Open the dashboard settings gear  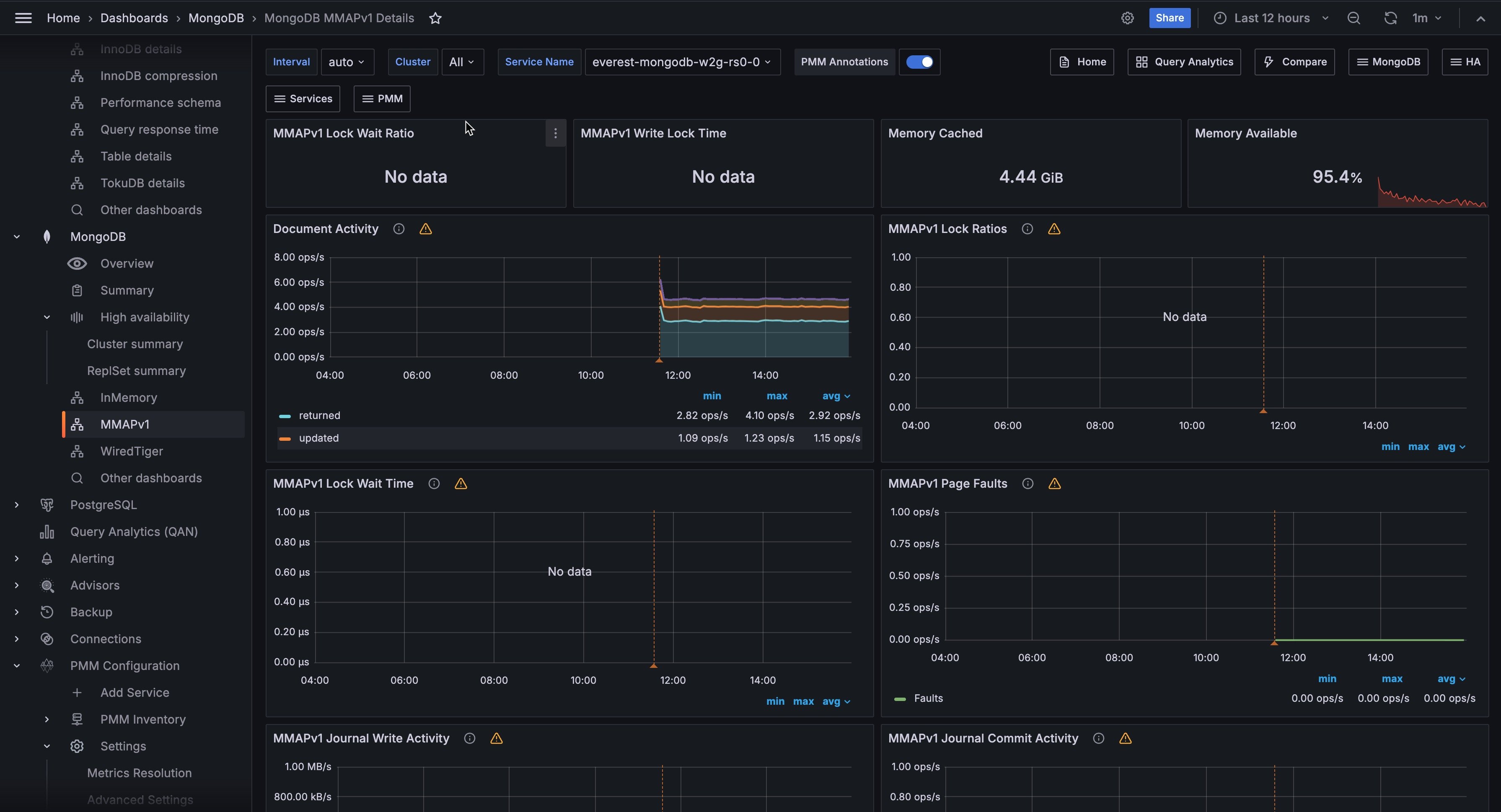click(1127, 18)
